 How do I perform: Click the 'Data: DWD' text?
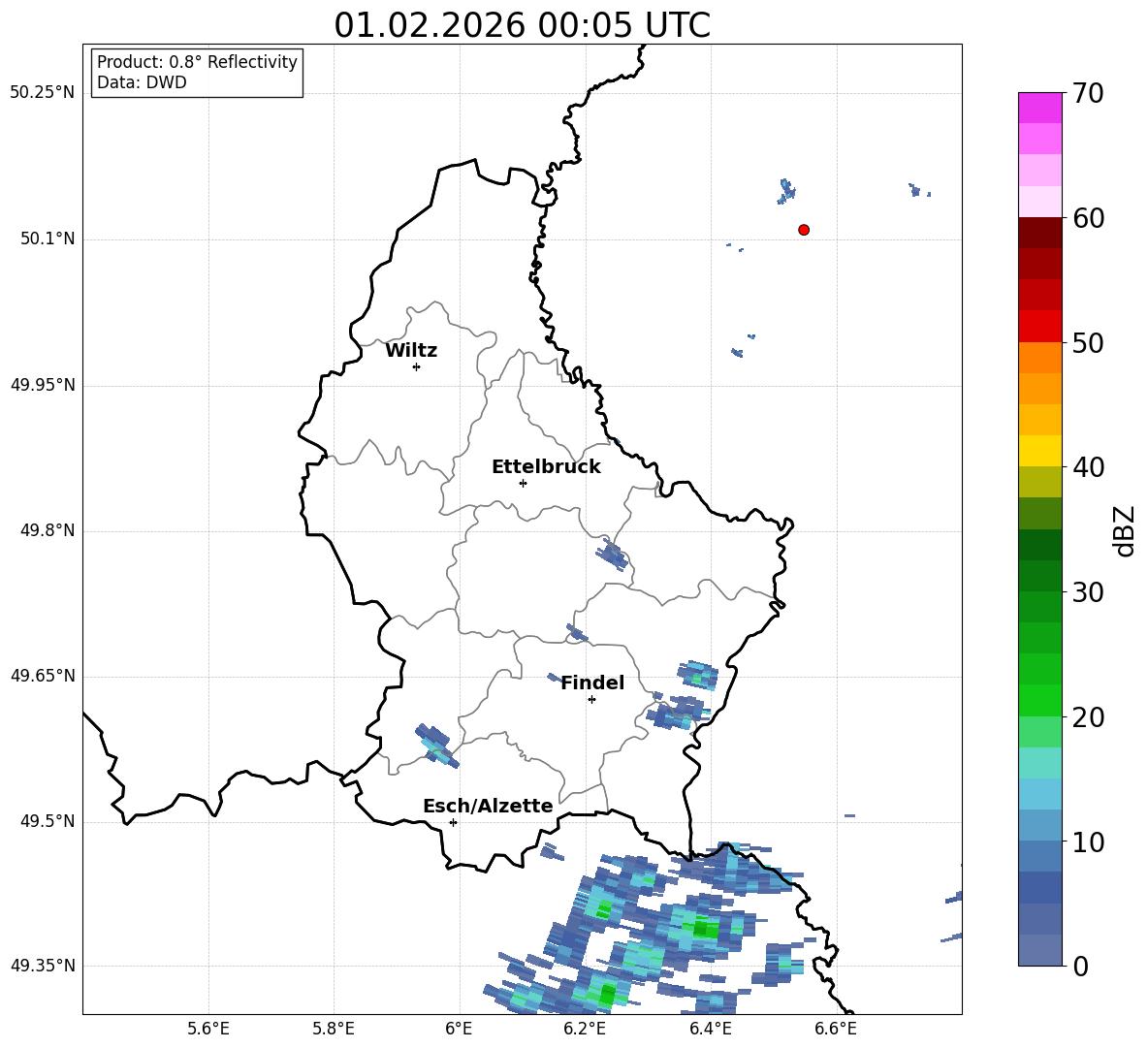(x=142, y=82)
